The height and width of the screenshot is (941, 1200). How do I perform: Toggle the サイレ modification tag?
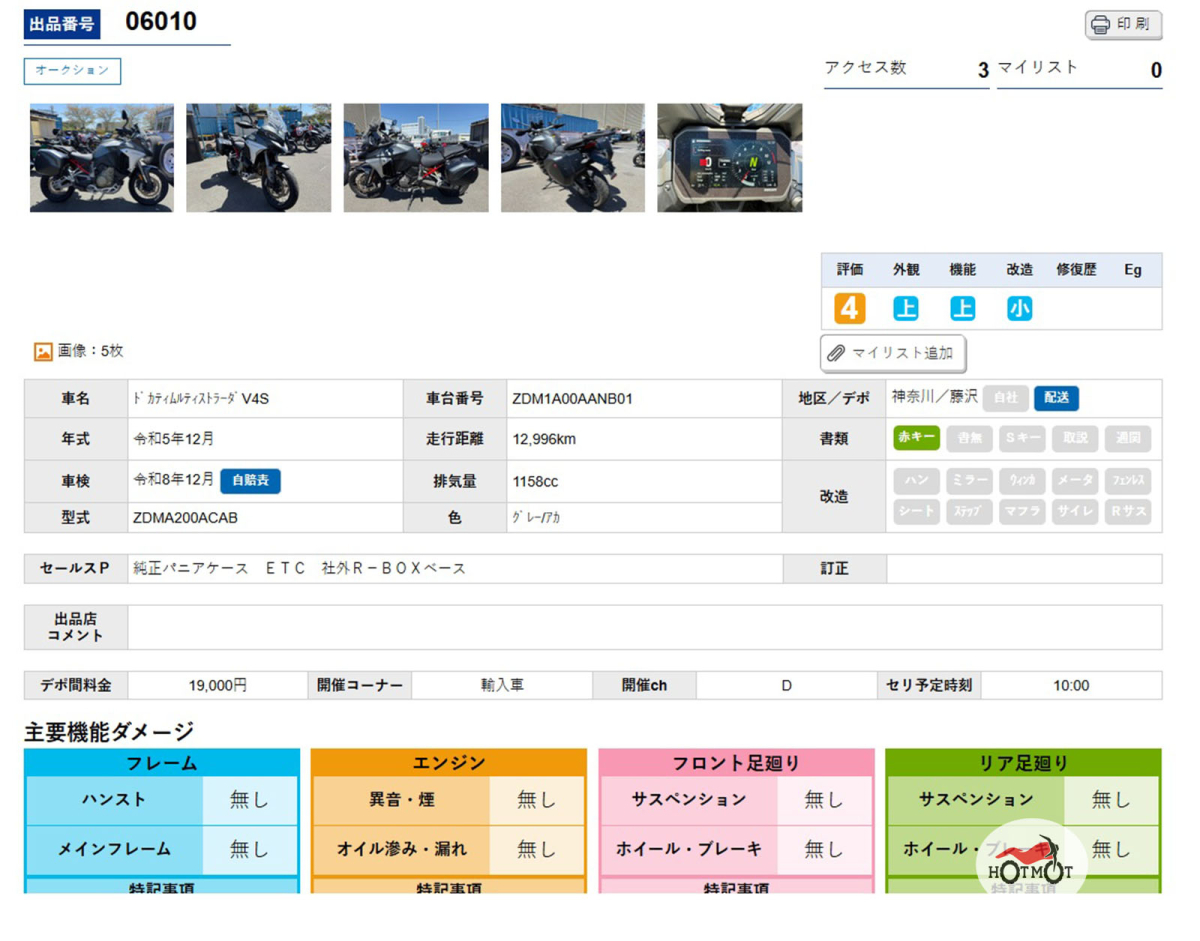(1075, 512)
